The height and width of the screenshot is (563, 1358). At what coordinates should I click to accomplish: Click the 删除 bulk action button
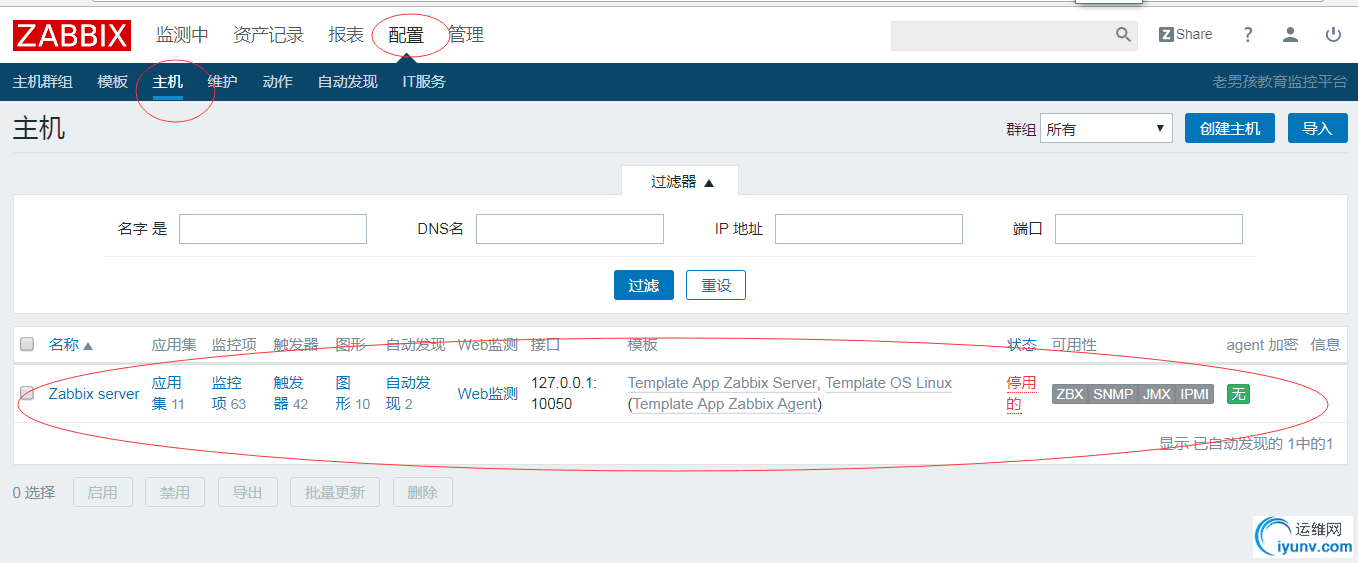coord(422,492)
